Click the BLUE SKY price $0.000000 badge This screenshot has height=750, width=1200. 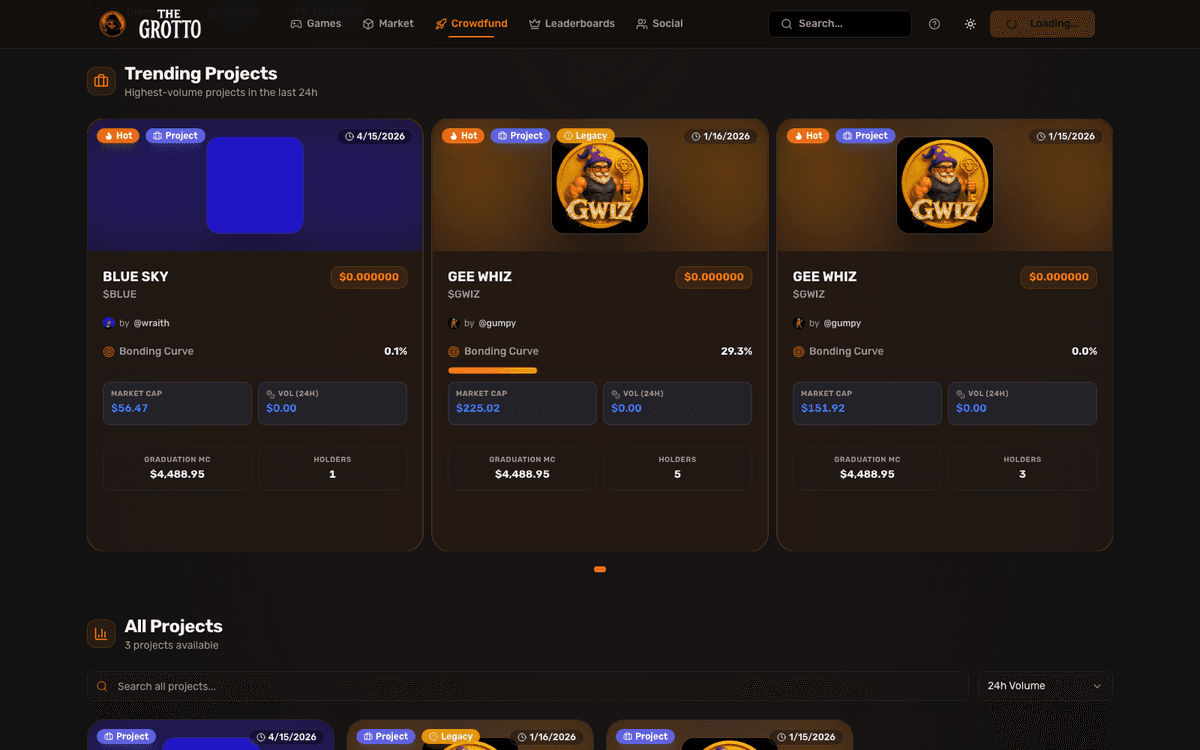click(x=369, y=277)
